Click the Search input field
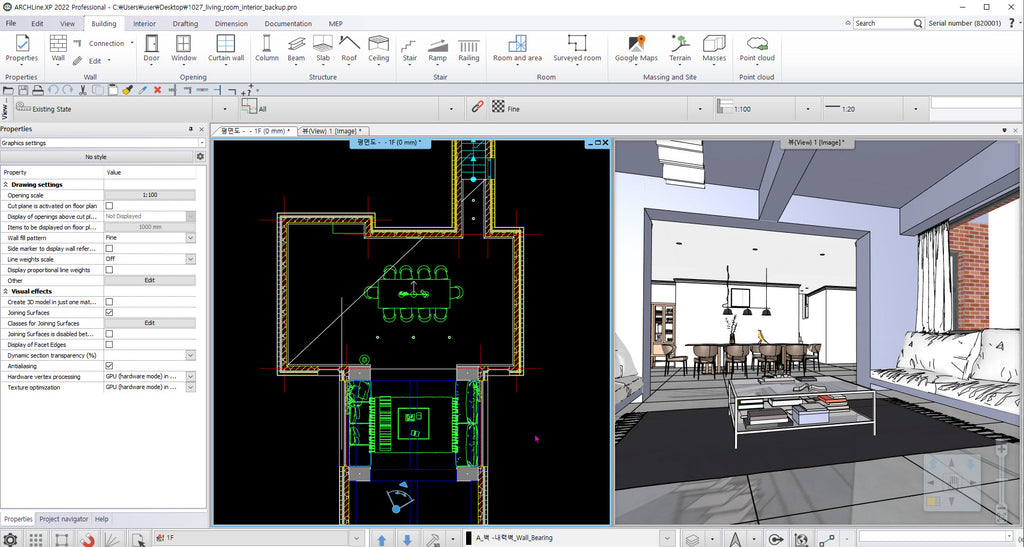This screenshot has width=1024, height=547. 882,23
